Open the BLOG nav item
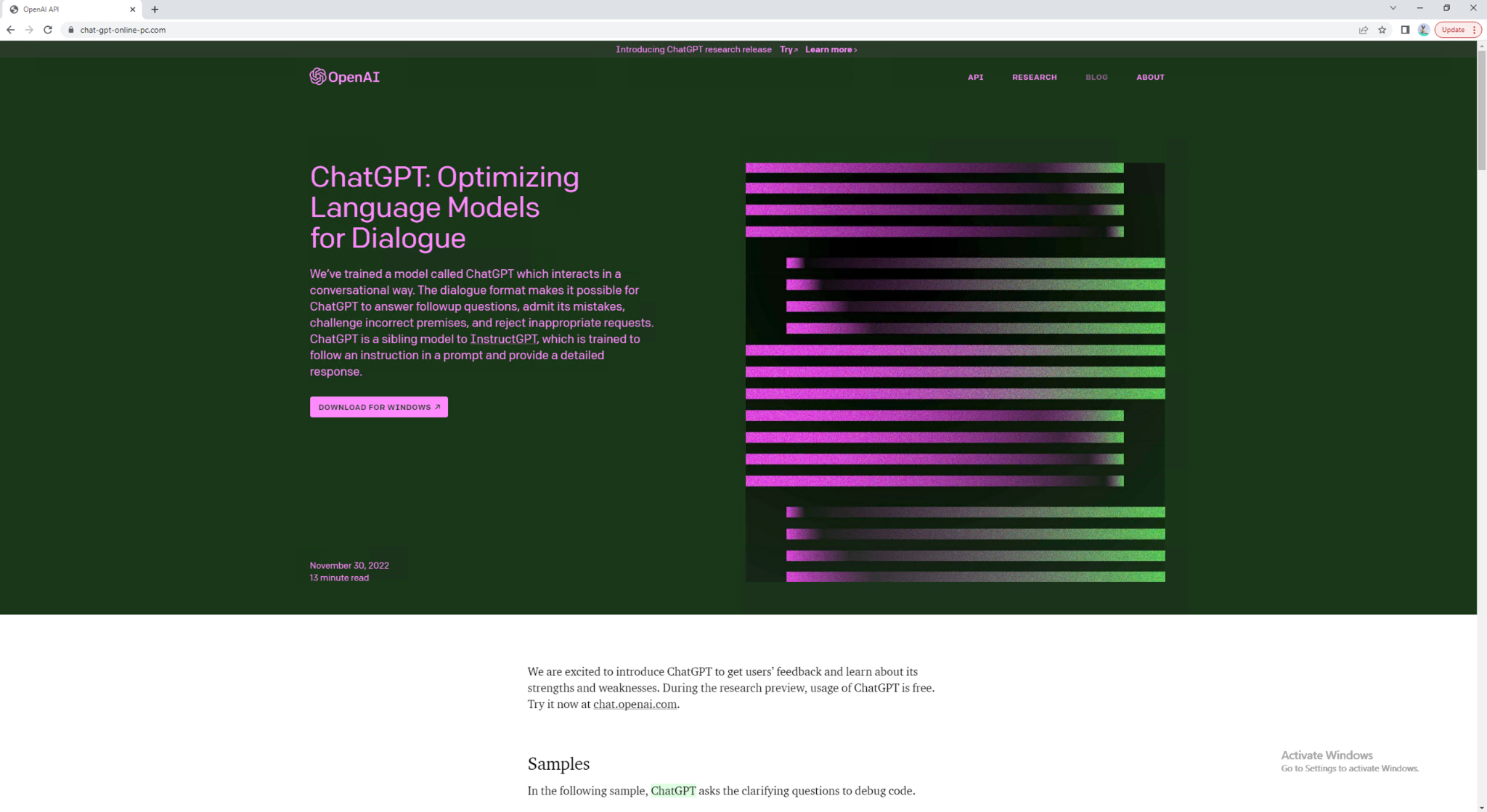 [x=1096, y=77]
